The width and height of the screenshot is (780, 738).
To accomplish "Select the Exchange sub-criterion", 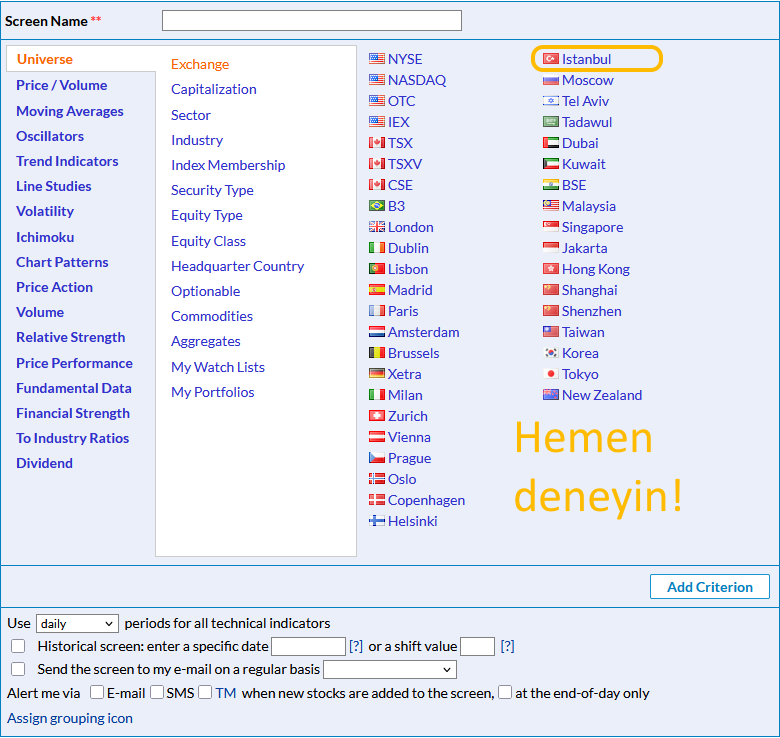I will tap(200, 64).
